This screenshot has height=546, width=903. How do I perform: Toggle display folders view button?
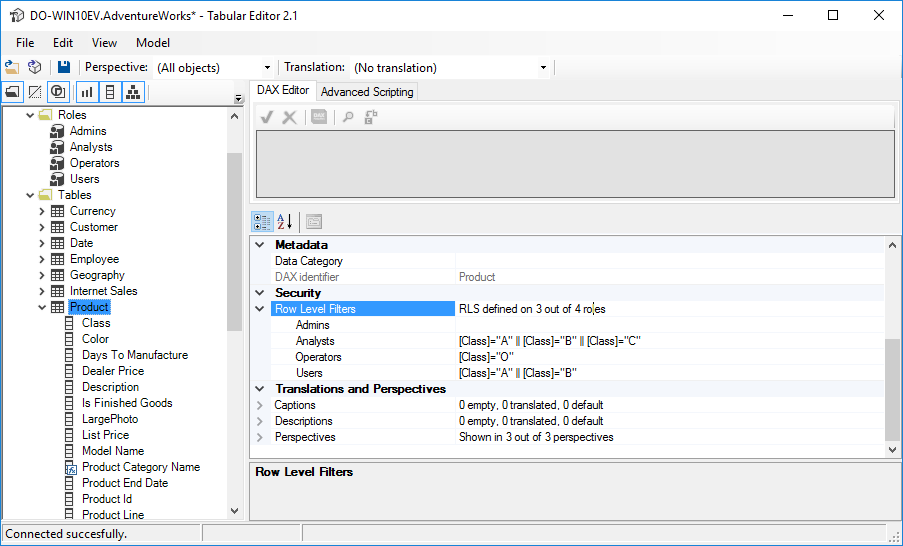tap(13, 92)
